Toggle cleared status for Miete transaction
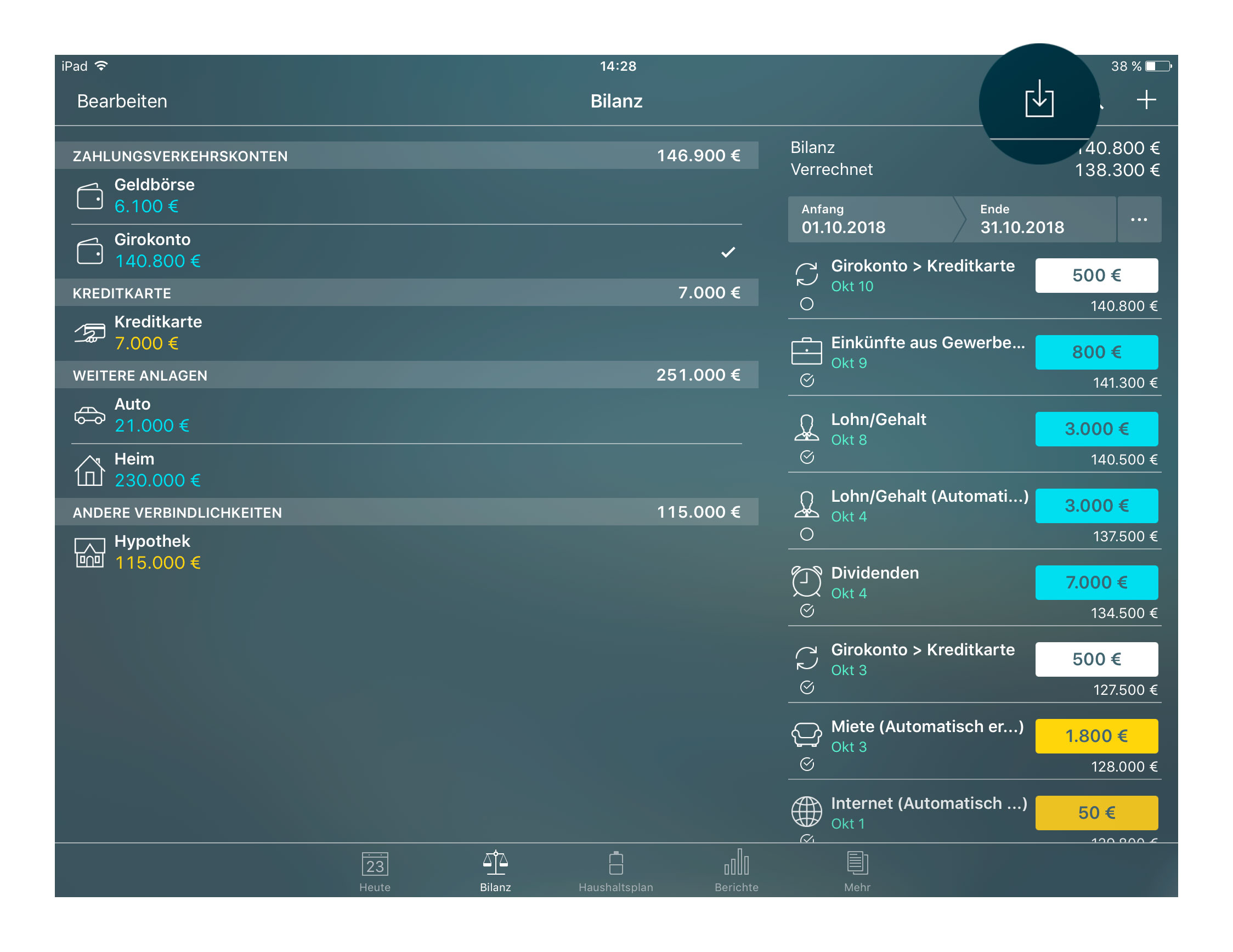Image resolution: width=1233 pixels, height=952 pixels. tap(807, 764)
